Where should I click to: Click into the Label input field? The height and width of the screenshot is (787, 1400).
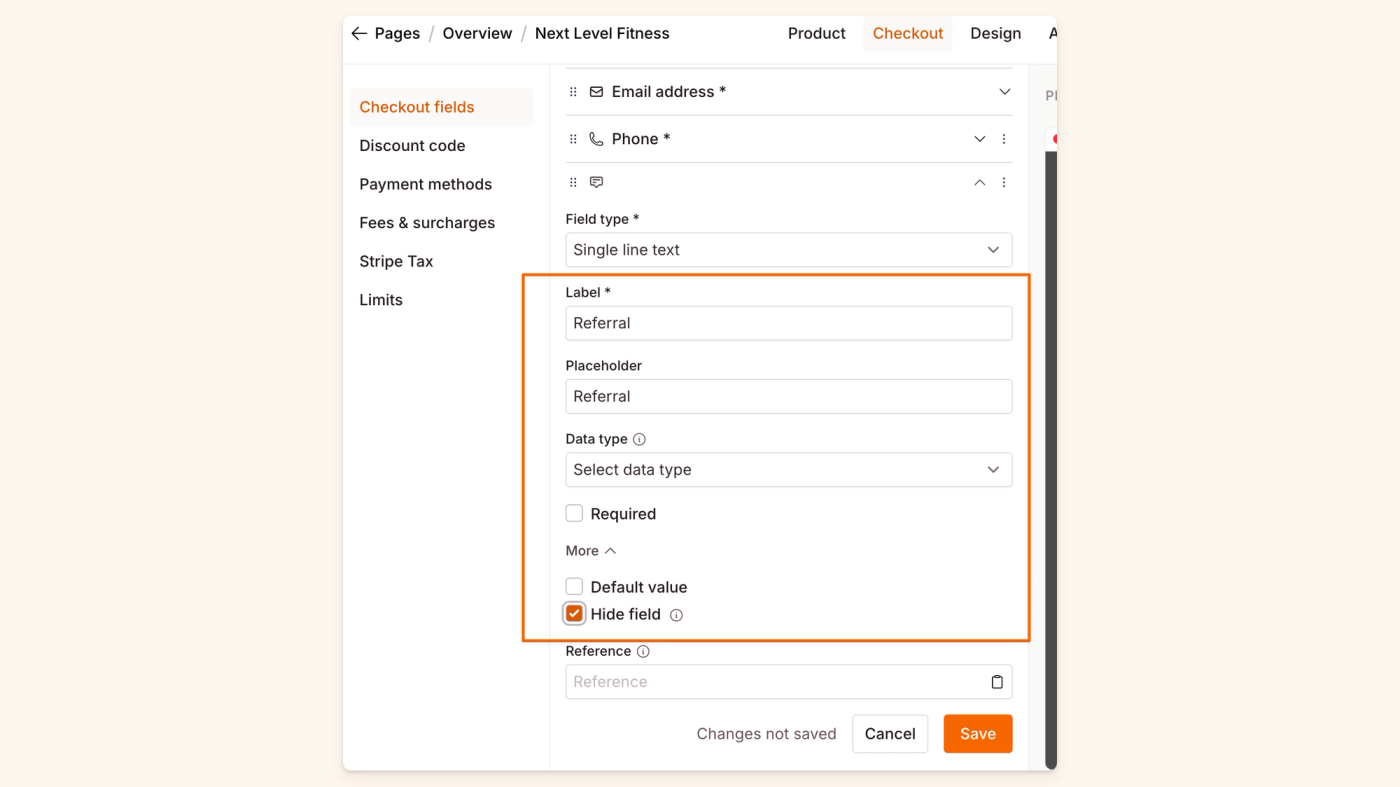[x=789, y=323]
